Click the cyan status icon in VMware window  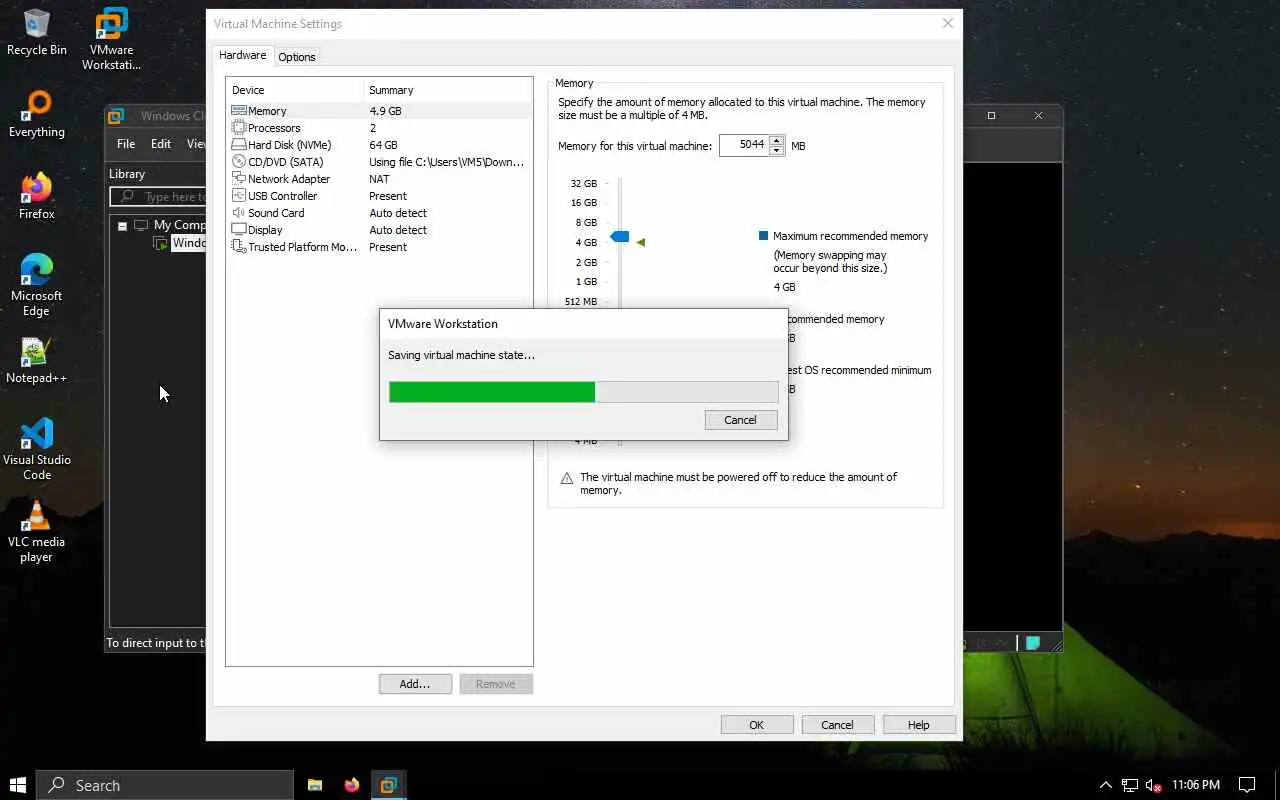(1032, 643)
